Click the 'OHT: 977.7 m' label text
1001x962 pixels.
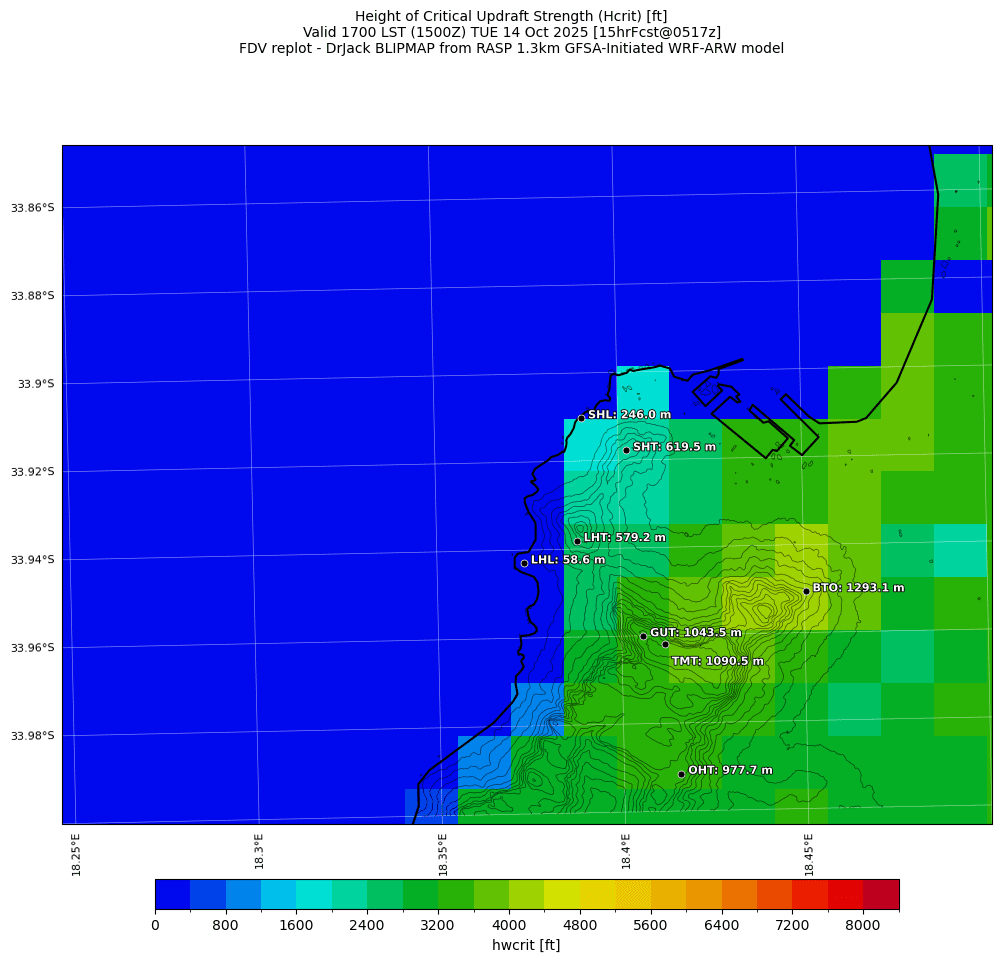click(x=730, y=771)
